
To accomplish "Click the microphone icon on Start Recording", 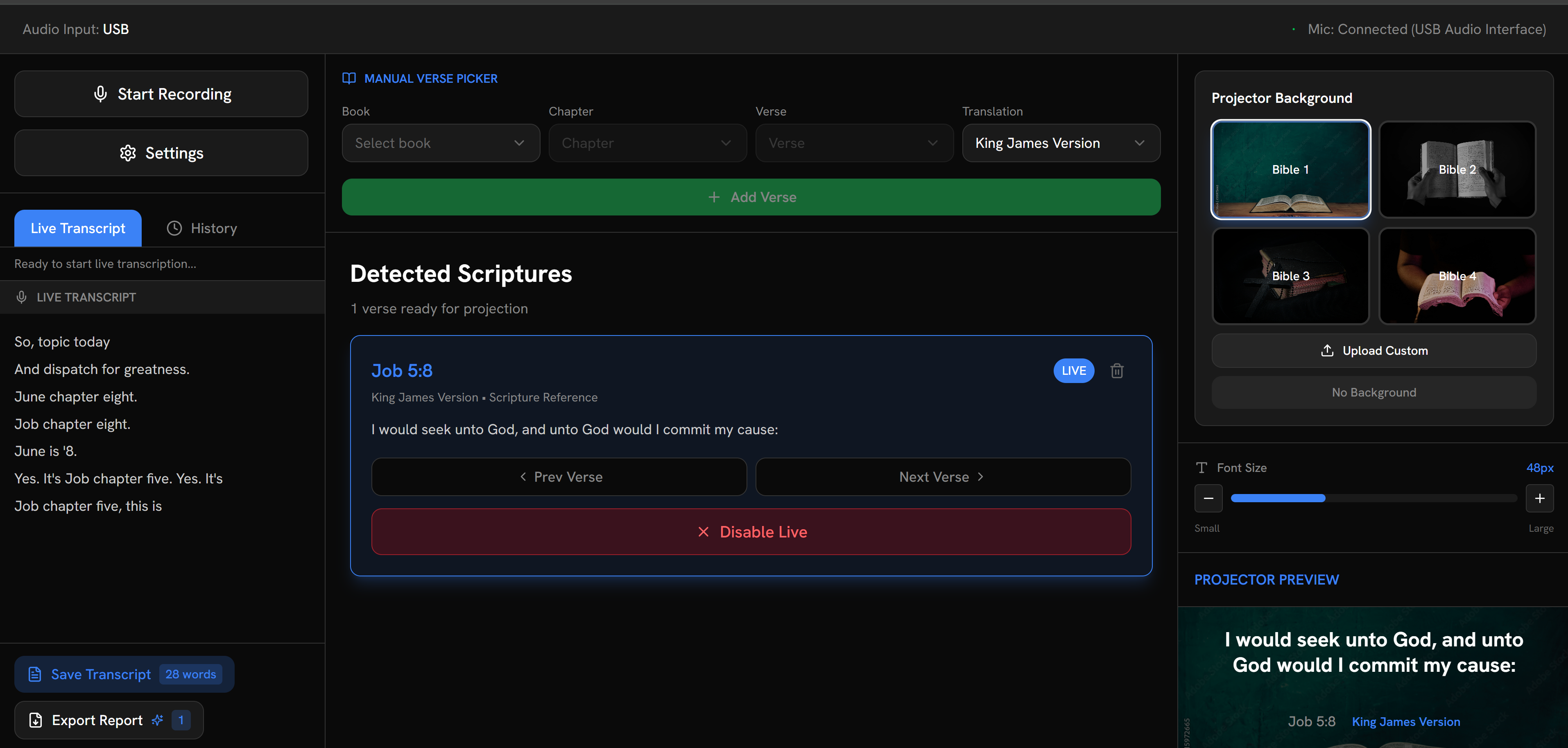I will [100, 94].
